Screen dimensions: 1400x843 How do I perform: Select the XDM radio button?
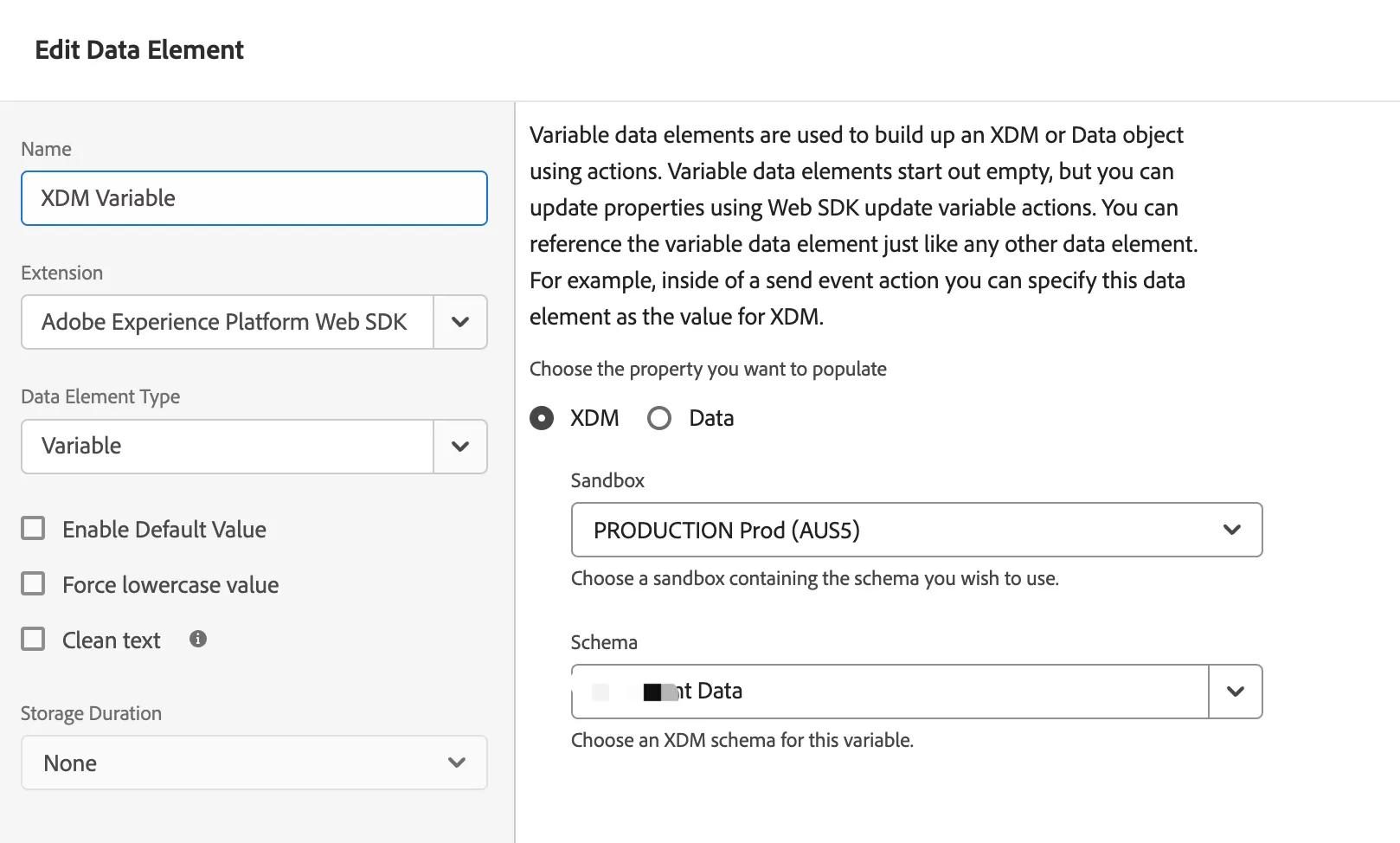[x=542, y=419]
